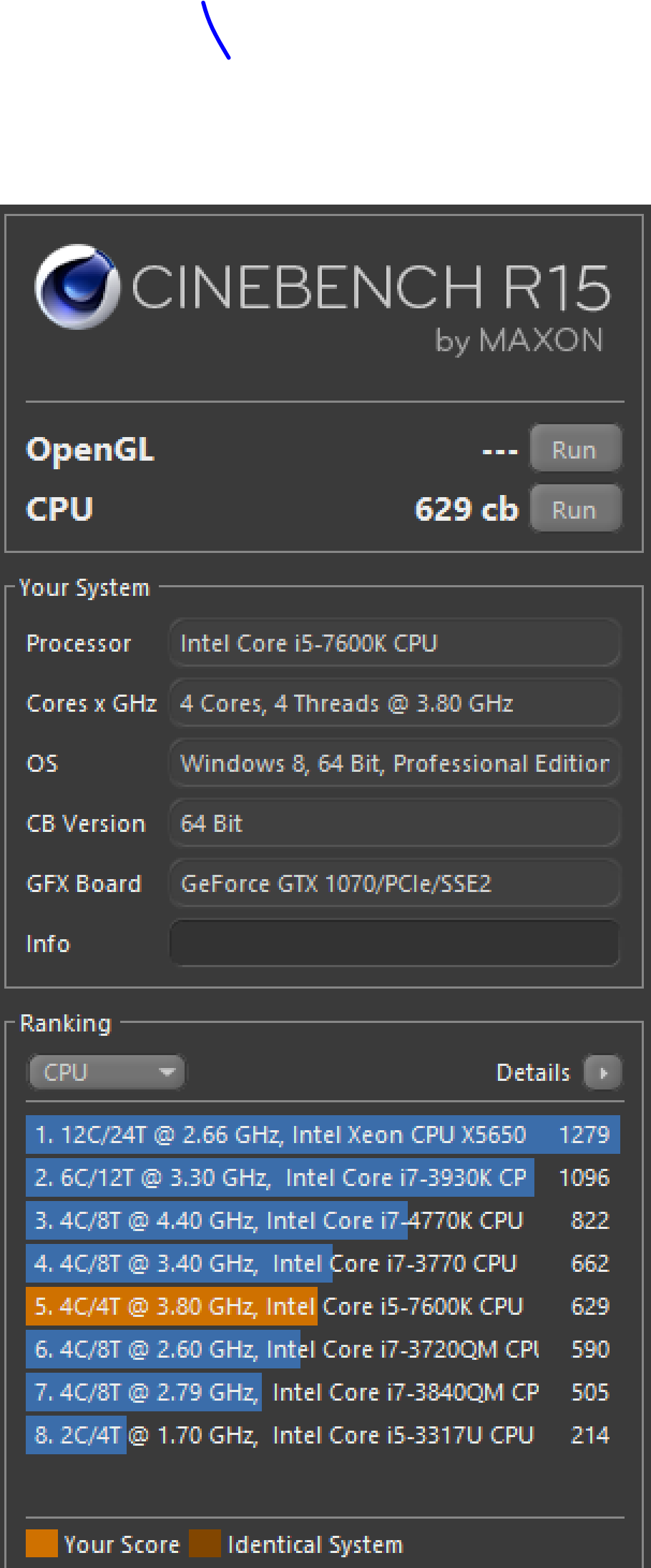Click the Cores x GHz field
Image resolution: width=651 pixels, height=1568 pixels.
point(394,703)
